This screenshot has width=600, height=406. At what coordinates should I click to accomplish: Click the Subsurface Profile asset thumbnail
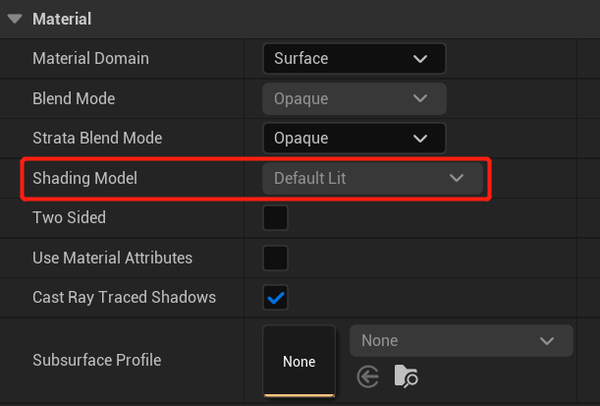coord(299,361)
